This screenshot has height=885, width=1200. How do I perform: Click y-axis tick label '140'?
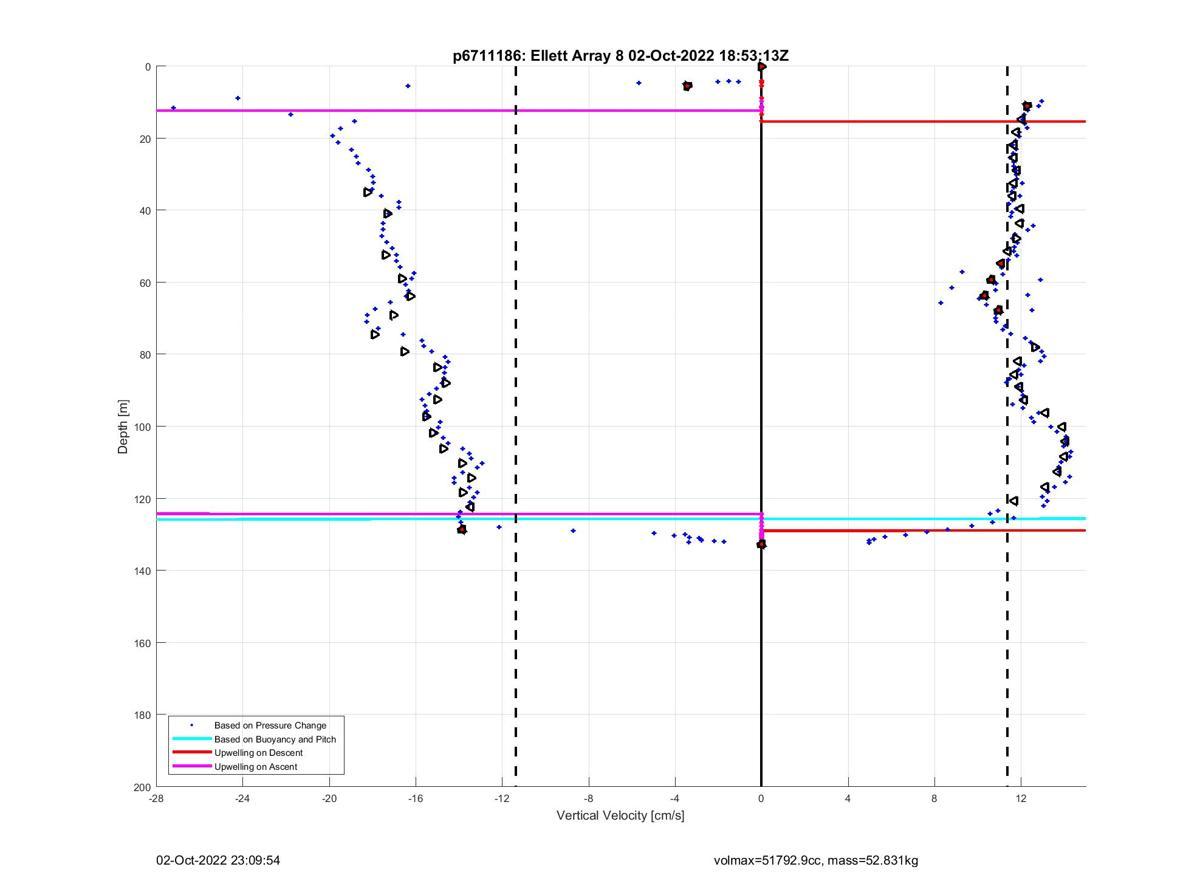pyautogui.click(x=142, y=571)
